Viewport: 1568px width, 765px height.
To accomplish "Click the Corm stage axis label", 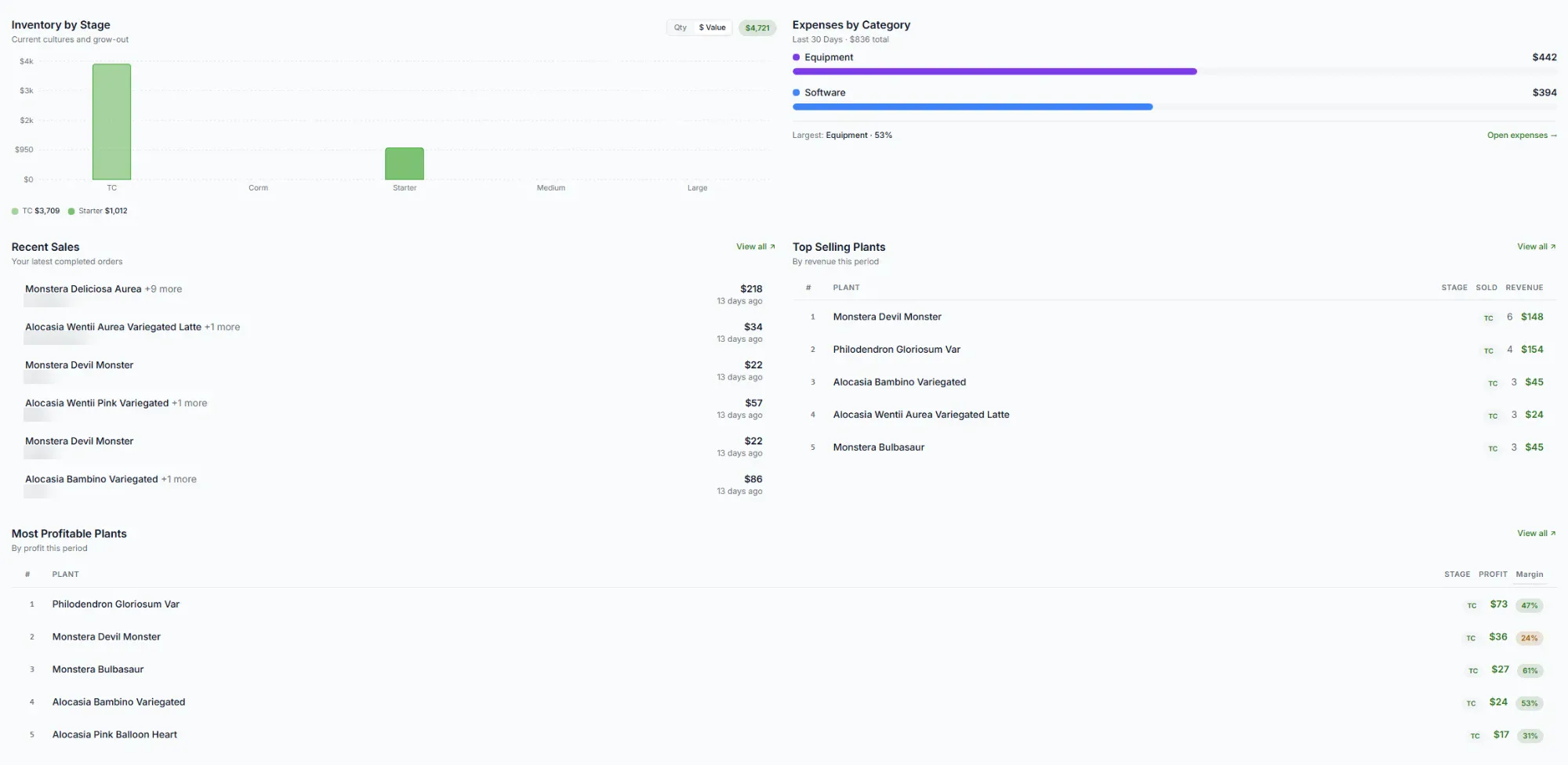I will point(258,188).
